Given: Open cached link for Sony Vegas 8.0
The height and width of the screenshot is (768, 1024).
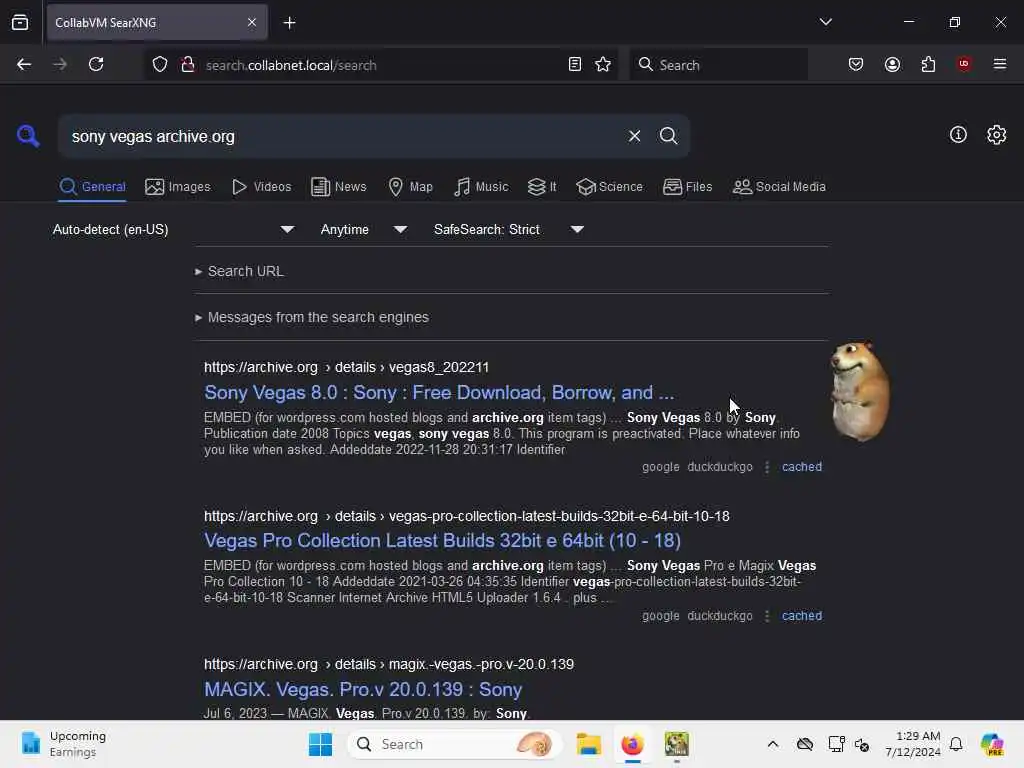Looking at the screenshot, I should [802, 467].
